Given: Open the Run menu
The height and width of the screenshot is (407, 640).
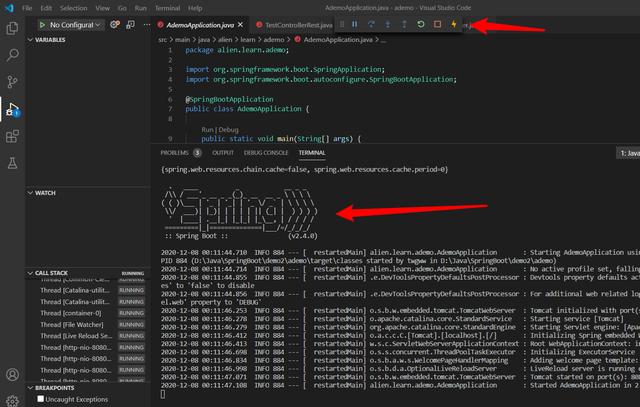Looking at the screenshot, I should point(140,8).
